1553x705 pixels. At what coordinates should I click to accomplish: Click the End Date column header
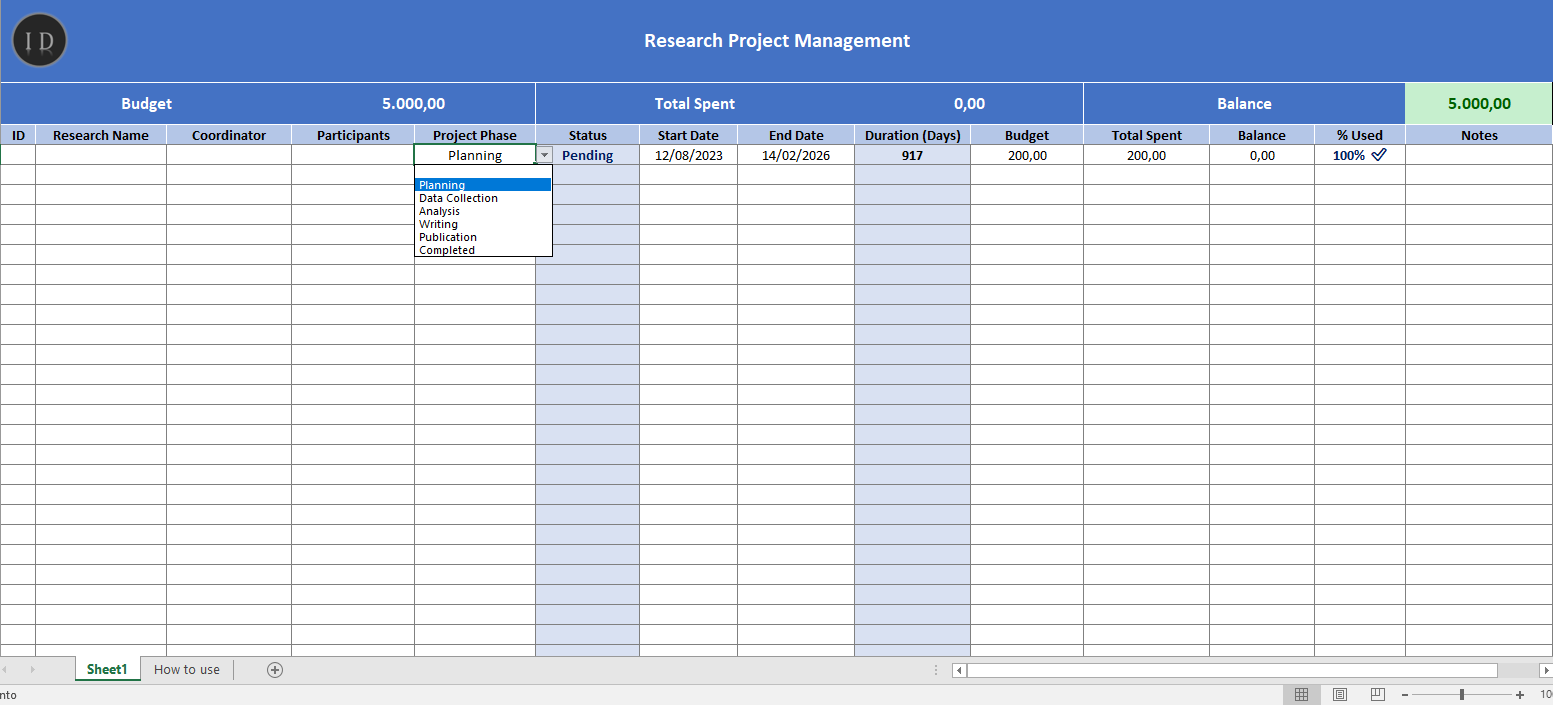(x=796, y=135)
